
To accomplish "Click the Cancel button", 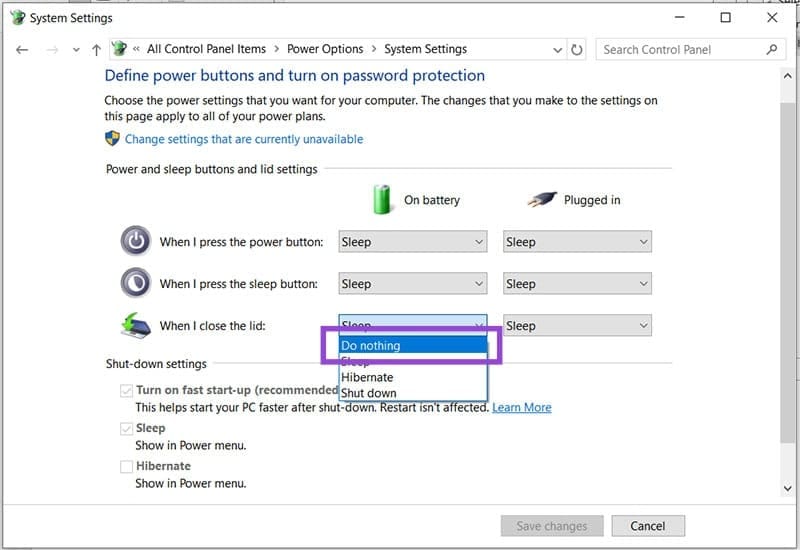I will click(648, 526).
